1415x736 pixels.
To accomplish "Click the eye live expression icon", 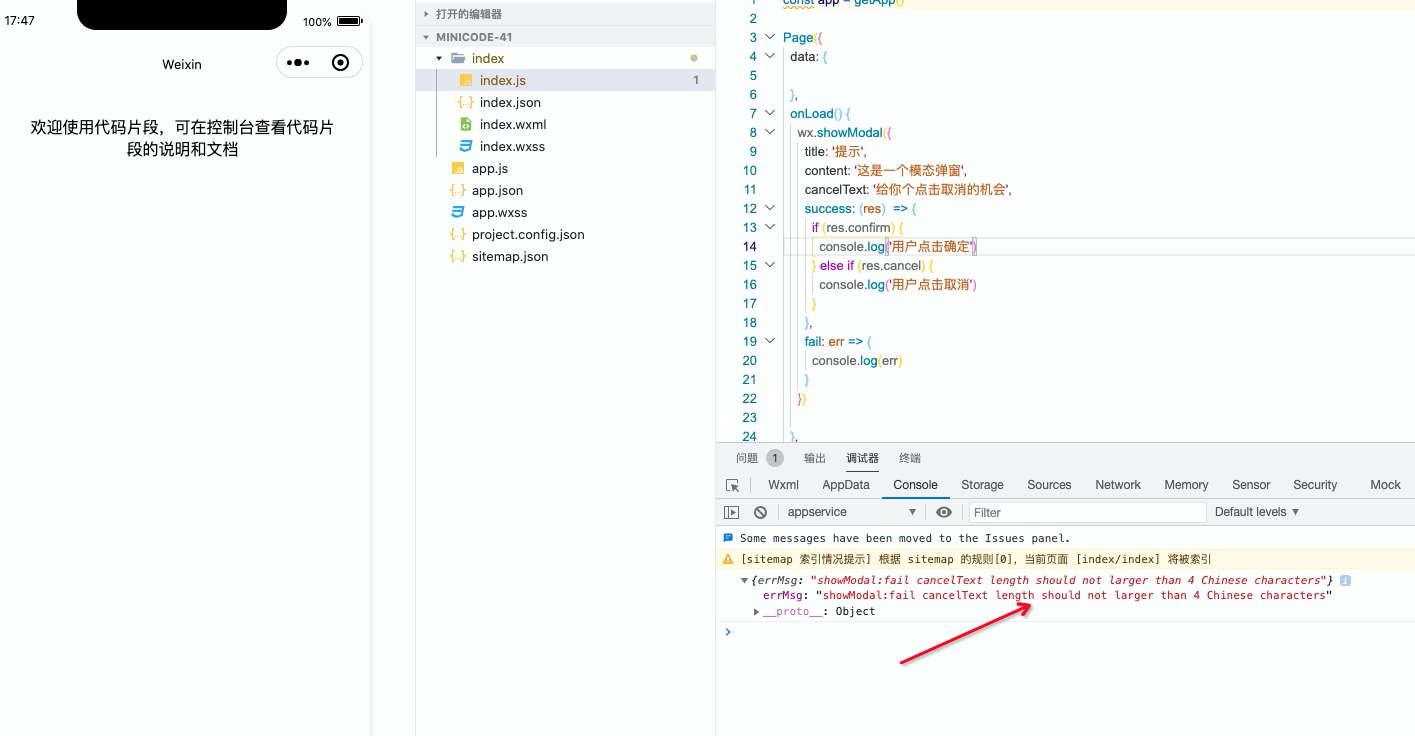I will (x=944, y=512).
